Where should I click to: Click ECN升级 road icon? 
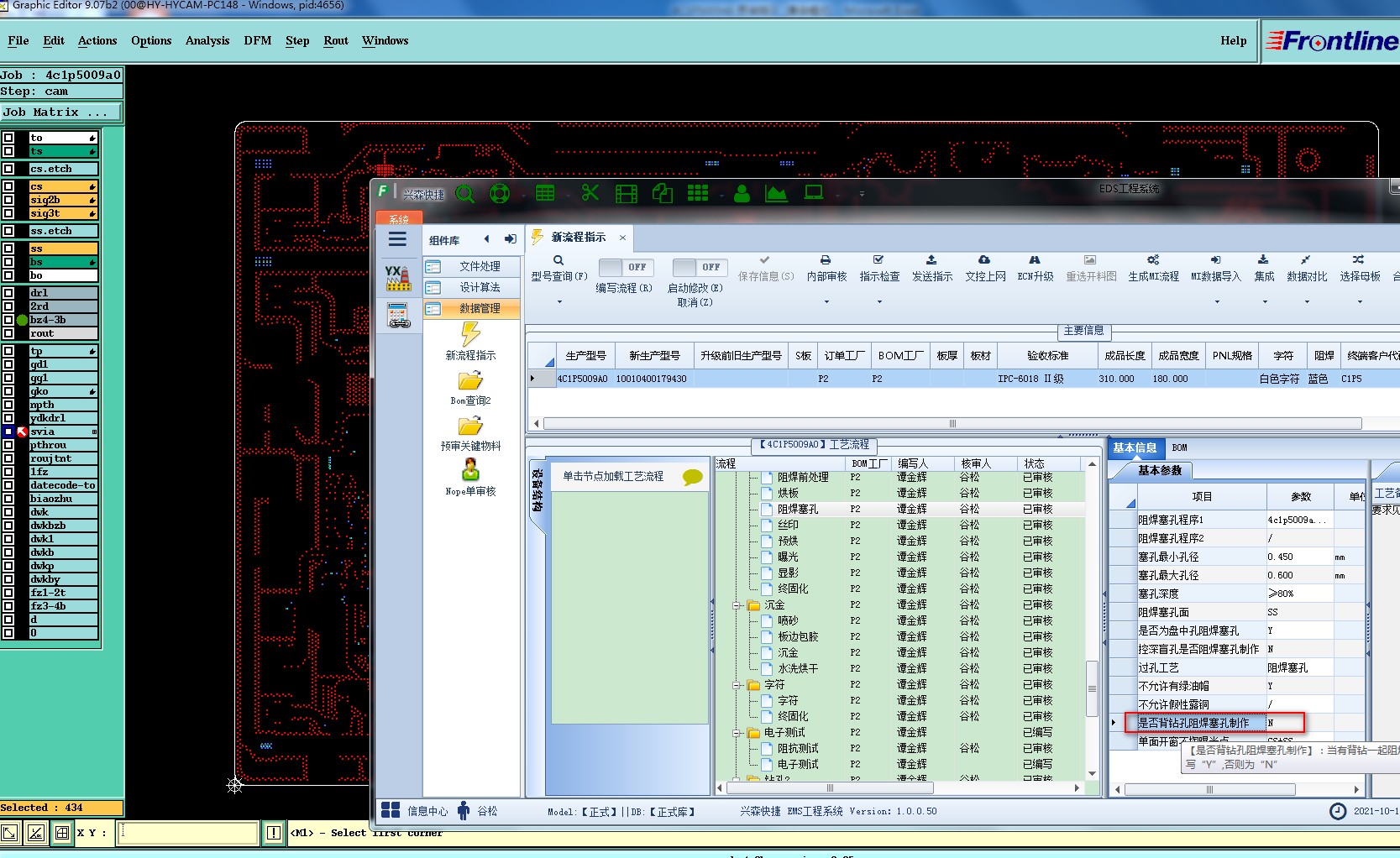pos(1035,260)
